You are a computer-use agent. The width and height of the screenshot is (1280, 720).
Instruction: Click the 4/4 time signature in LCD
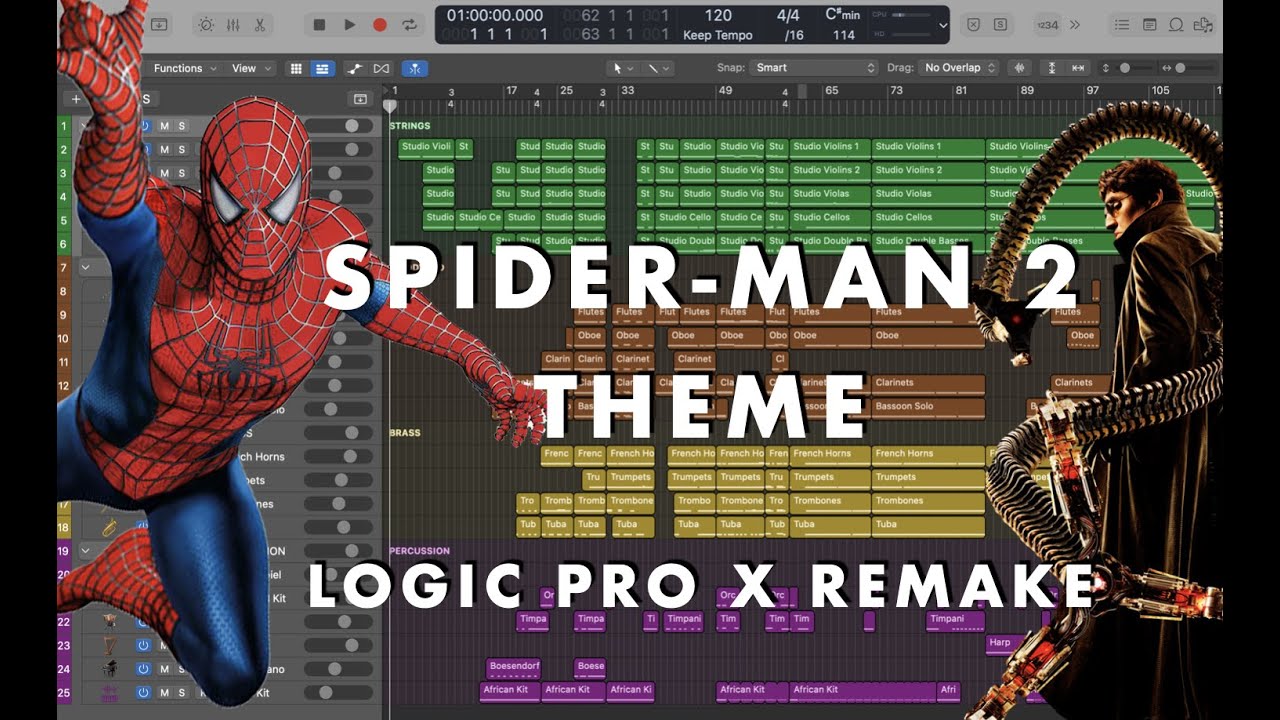[x=789, y=16]
